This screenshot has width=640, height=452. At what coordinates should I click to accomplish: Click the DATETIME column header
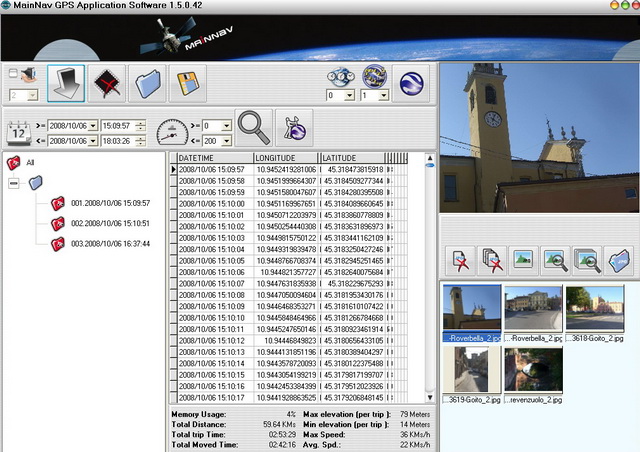click(x=213, y=158)
